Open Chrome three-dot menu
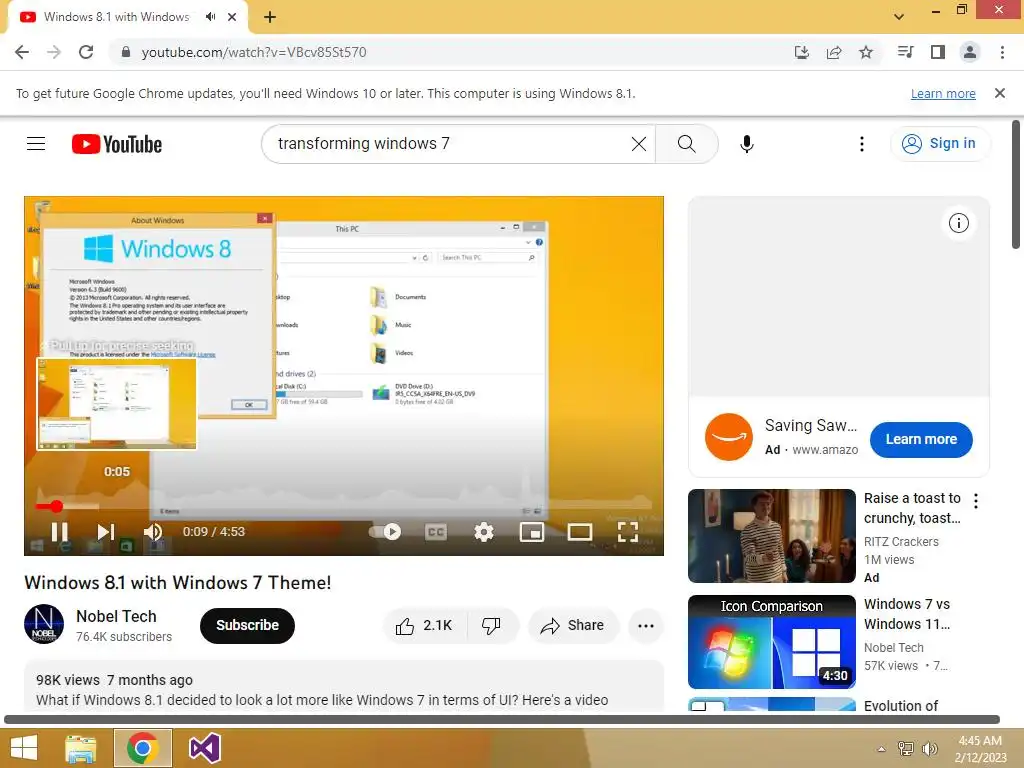Screen dimensions: 1024x768 click(x=1002, y=52)
